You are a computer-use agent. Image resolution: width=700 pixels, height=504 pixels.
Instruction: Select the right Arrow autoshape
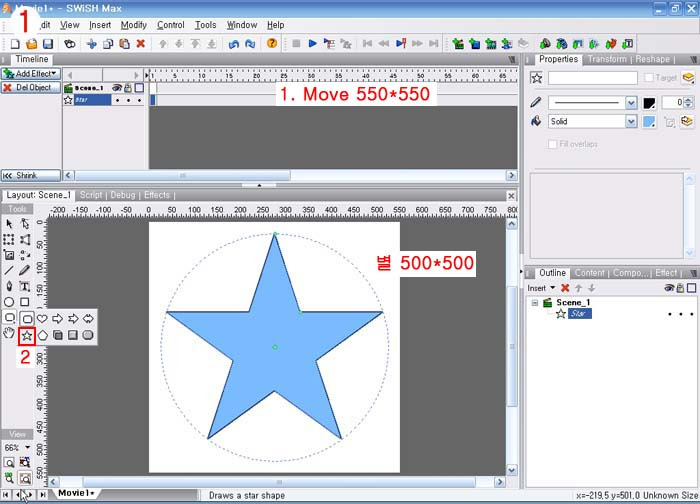(58, 319)
